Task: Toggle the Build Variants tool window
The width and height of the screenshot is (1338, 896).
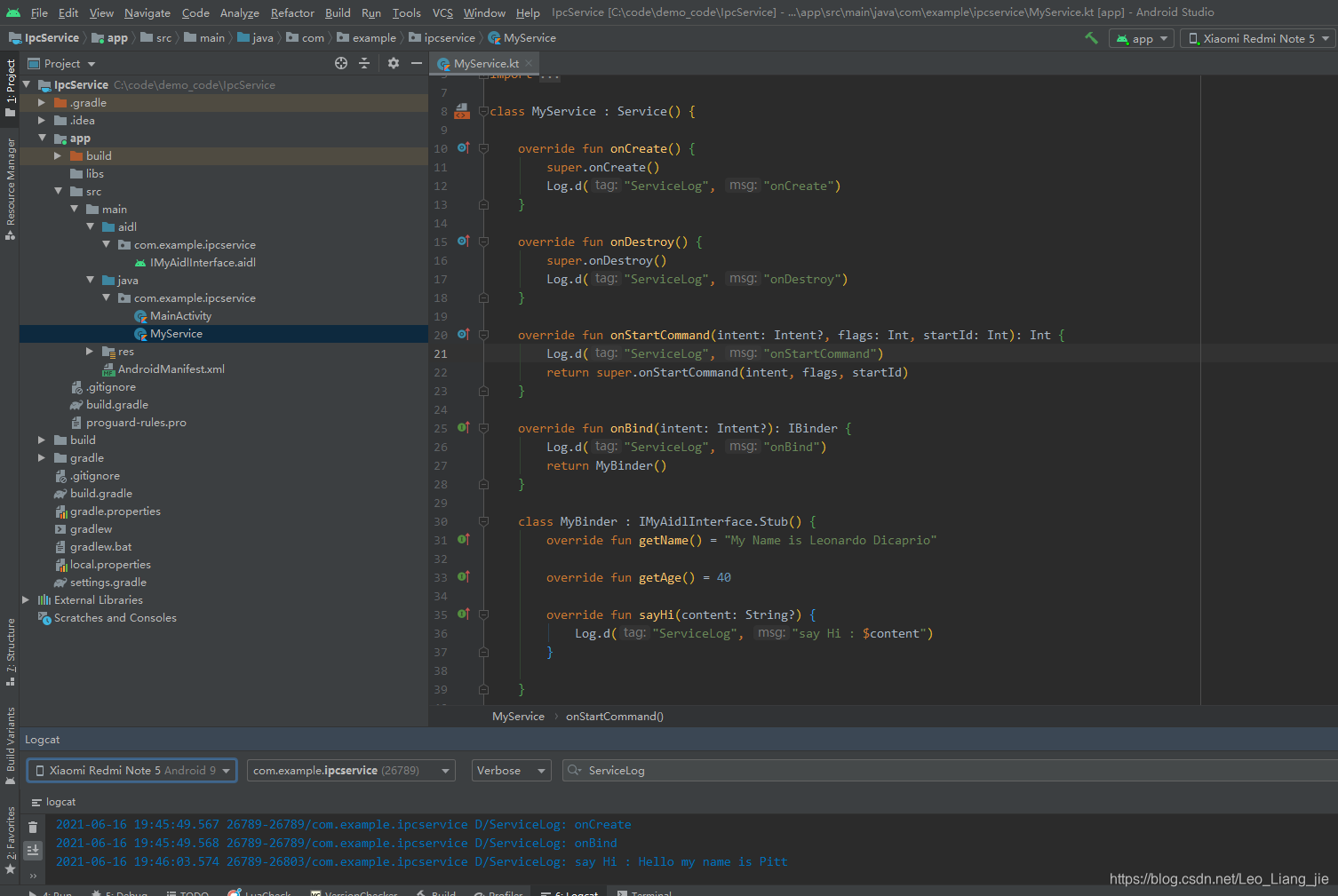Action: pyautogui.click(x=10, y=744)
